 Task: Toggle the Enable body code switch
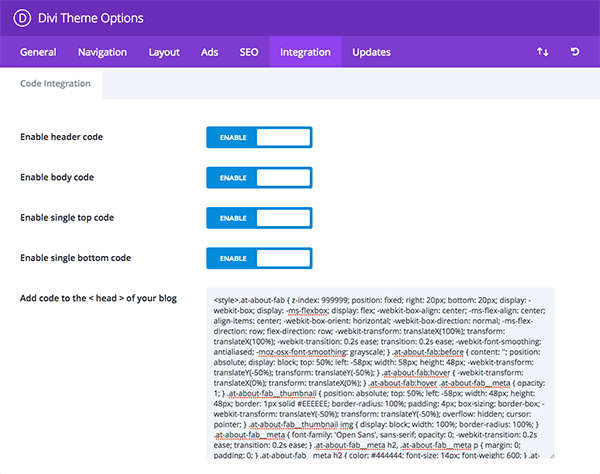pyautogui.click(x=259, y=178)
